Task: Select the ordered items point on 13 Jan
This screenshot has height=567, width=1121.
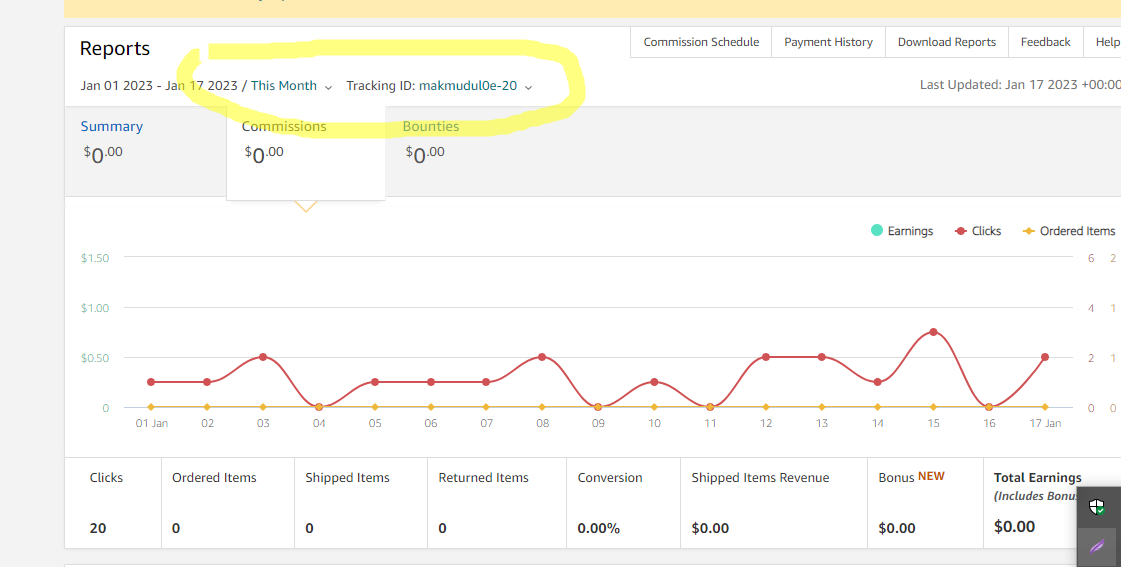Action: (x=821, y=407)
